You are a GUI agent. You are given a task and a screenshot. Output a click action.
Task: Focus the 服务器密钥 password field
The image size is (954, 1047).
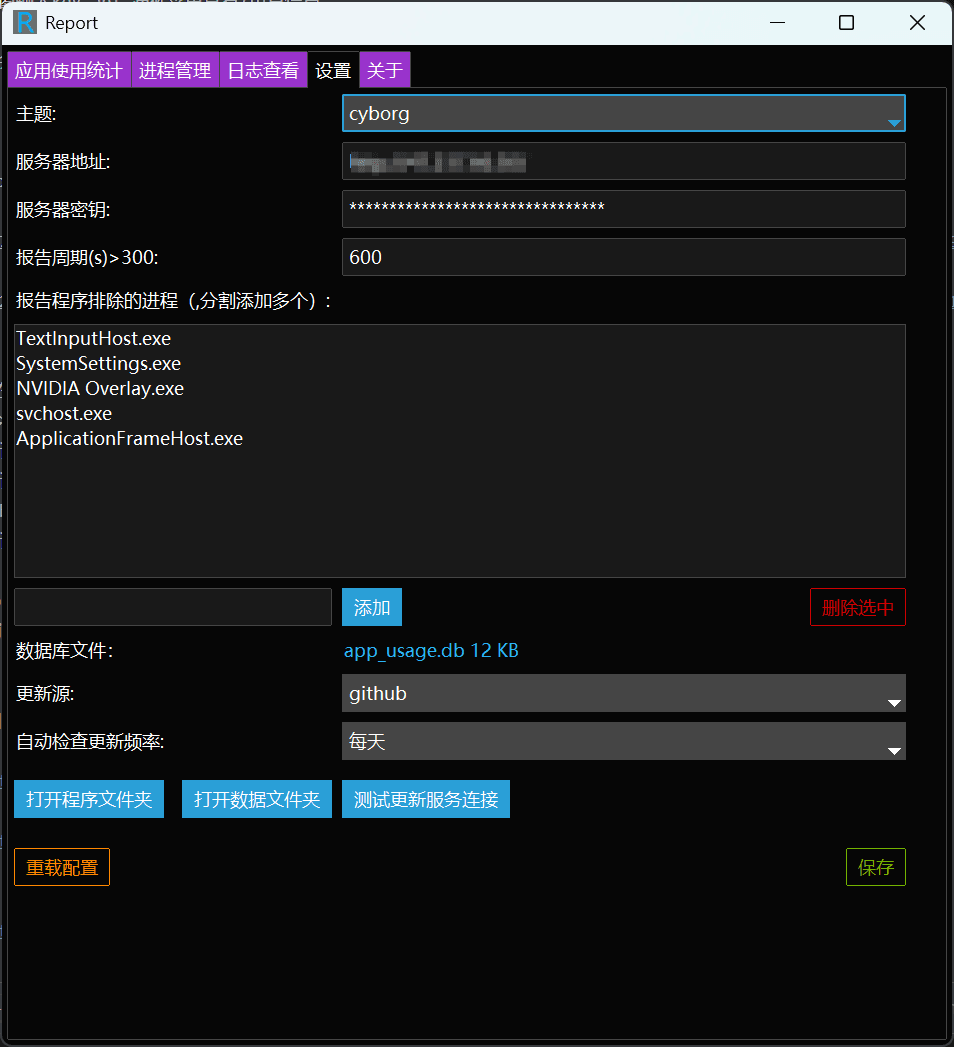pos(623,209)
